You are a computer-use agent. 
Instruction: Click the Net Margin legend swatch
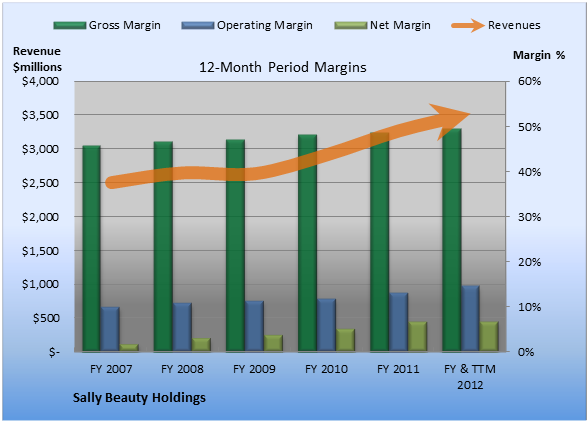pos(351,26)
